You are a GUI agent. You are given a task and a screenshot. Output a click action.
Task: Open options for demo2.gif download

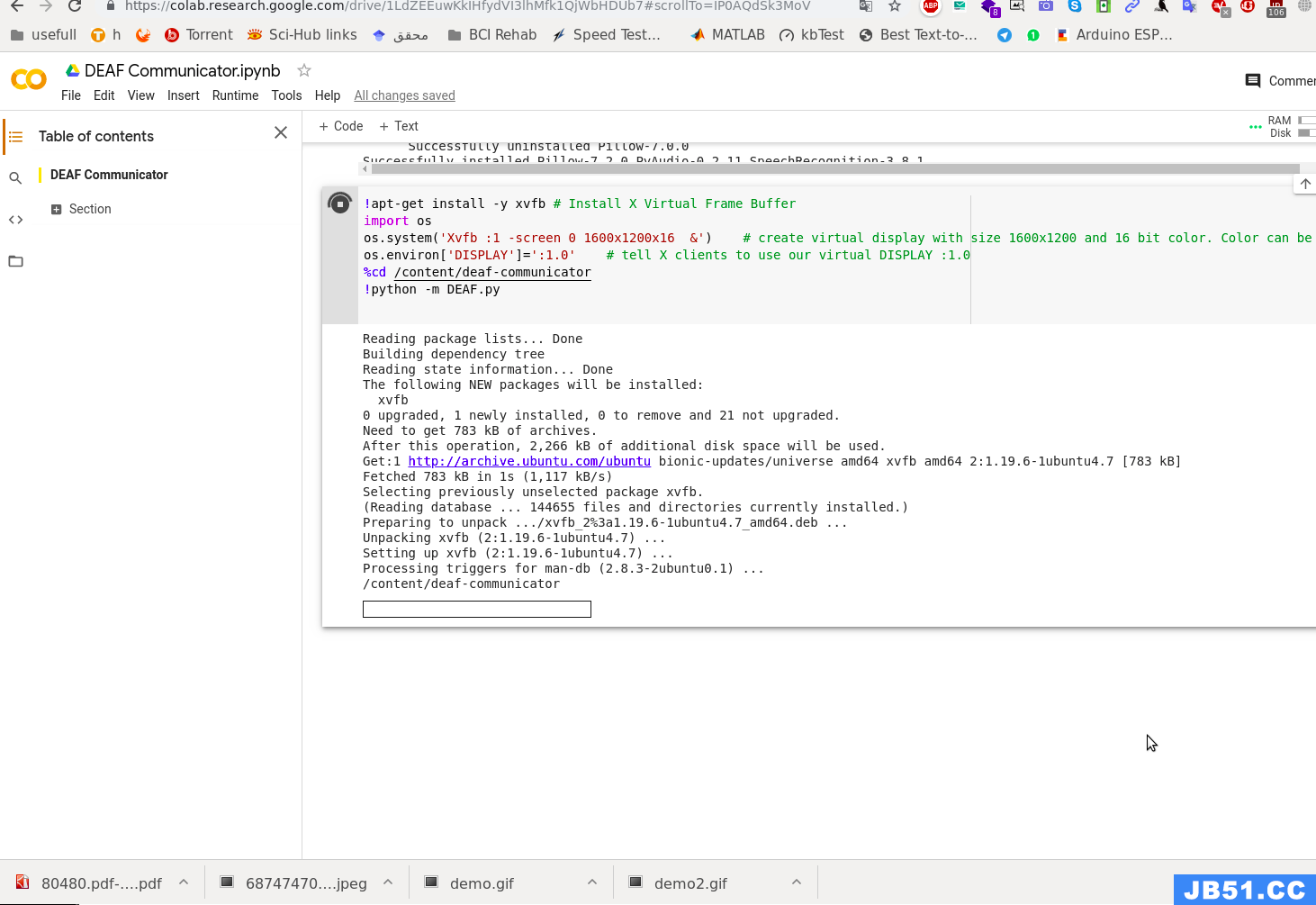coord(797,882)
